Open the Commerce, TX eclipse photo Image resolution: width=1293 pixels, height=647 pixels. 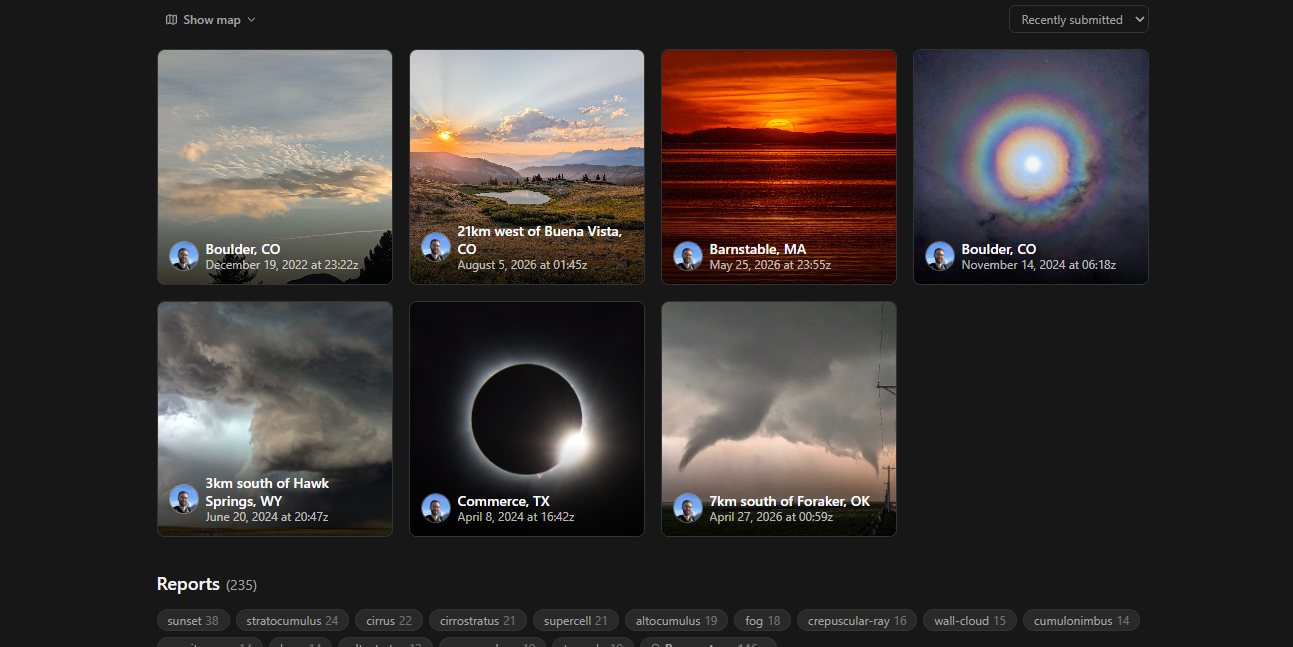[x=527, y=419]
